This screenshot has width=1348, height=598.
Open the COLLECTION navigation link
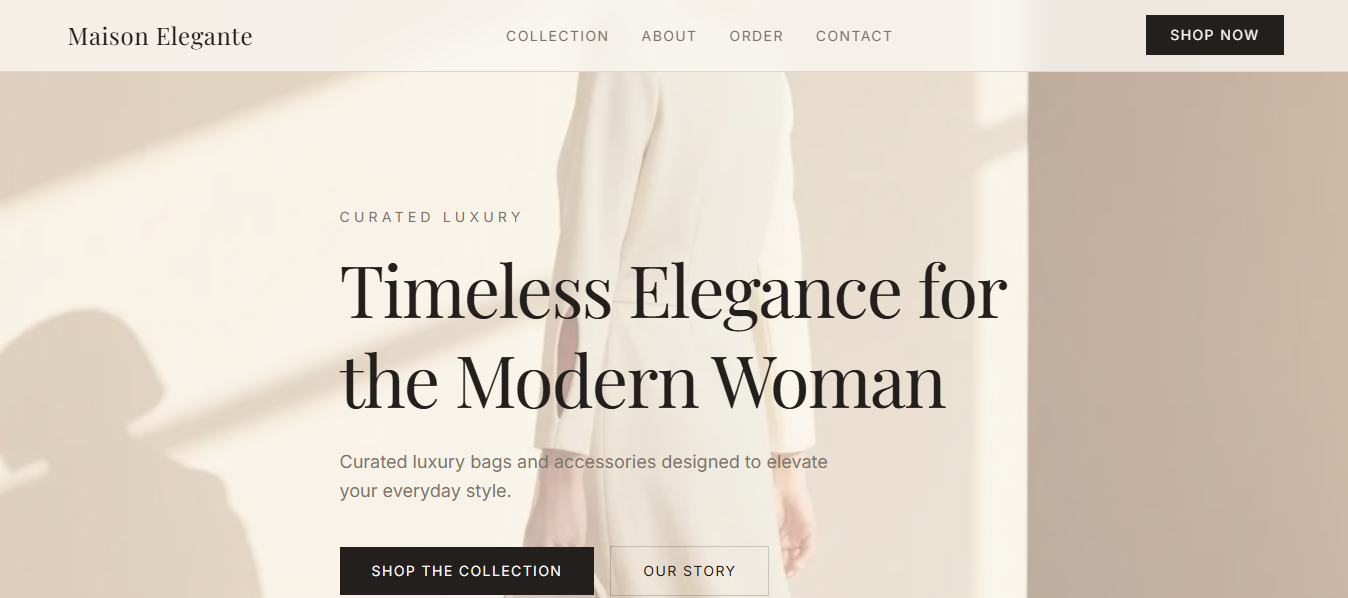point(557,36)
